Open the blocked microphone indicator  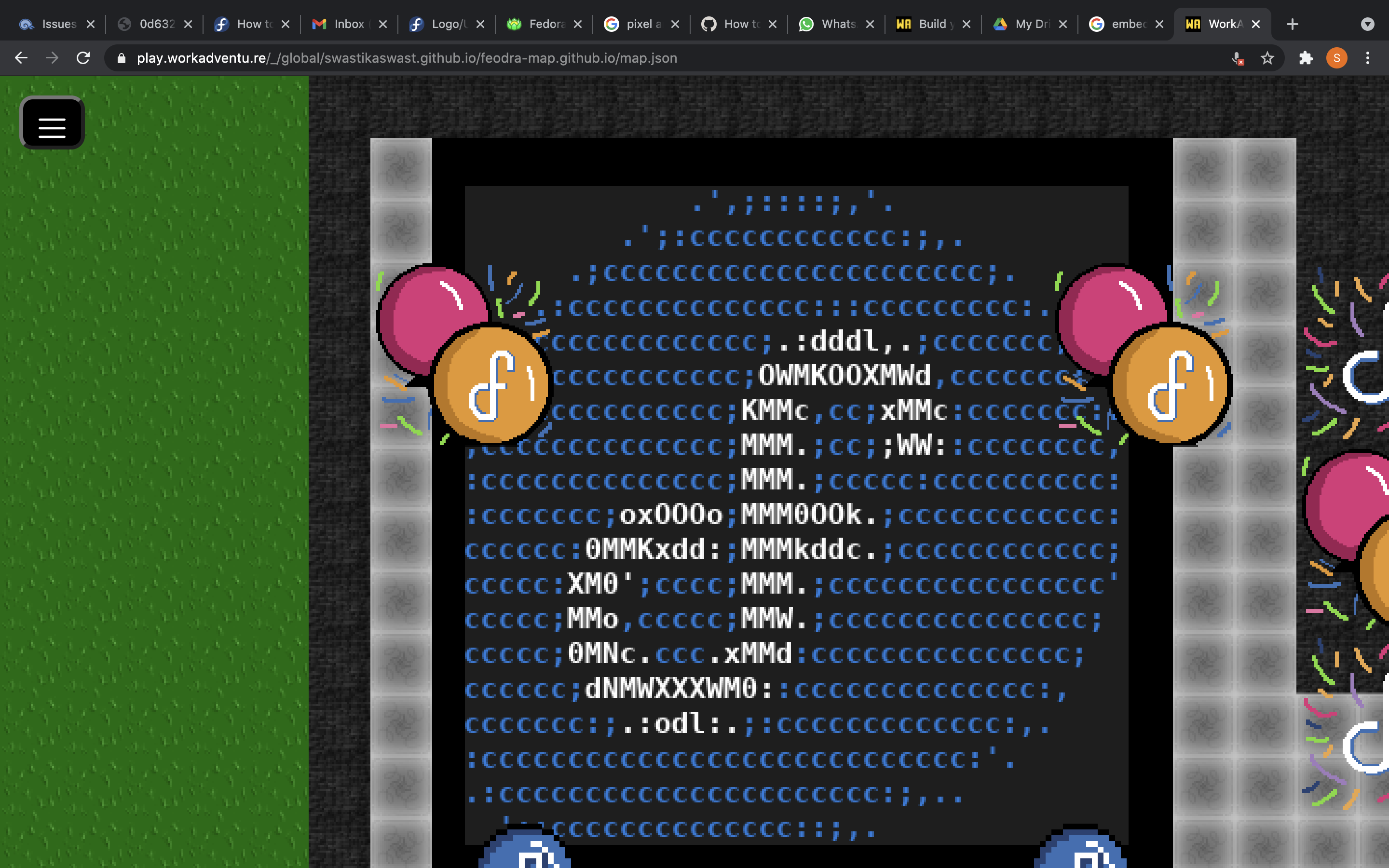coord(1238,58)
